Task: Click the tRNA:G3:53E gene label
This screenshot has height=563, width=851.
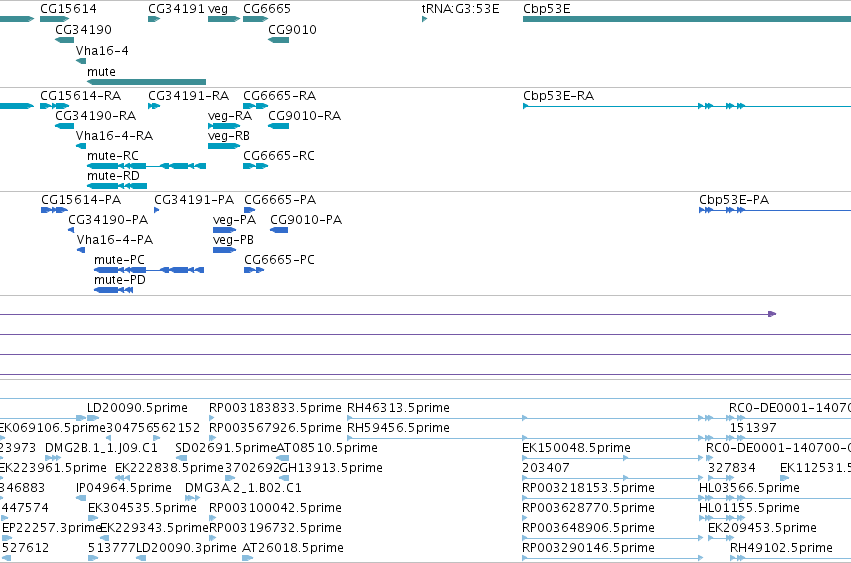Action: tap(460, 9)
